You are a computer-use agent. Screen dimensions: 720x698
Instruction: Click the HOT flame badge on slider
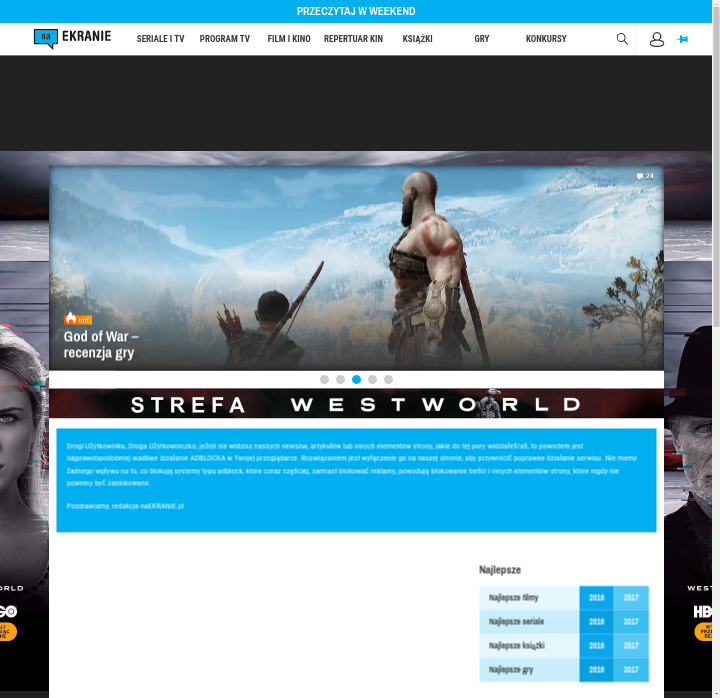[78, 318]
